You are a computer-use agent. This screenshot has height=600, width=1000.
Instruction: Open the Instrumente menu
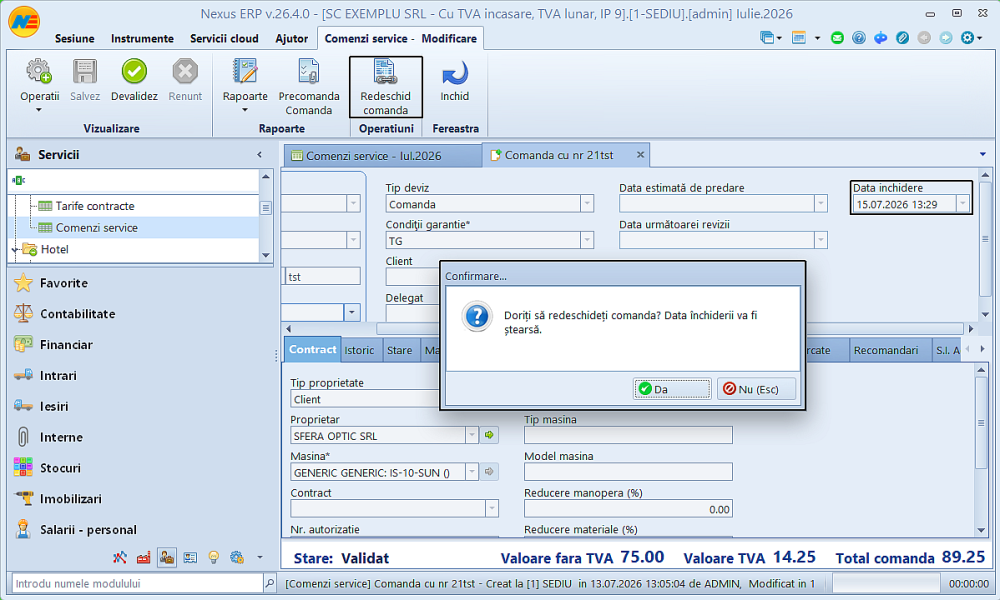[x=142, y=38]
